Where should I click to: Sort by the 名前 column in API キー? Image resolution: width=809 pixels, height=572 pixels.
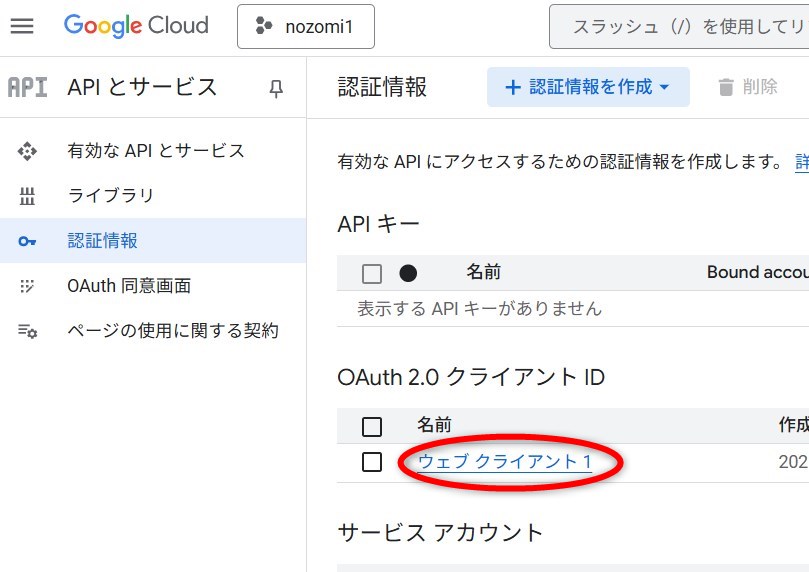pos(483,272)
